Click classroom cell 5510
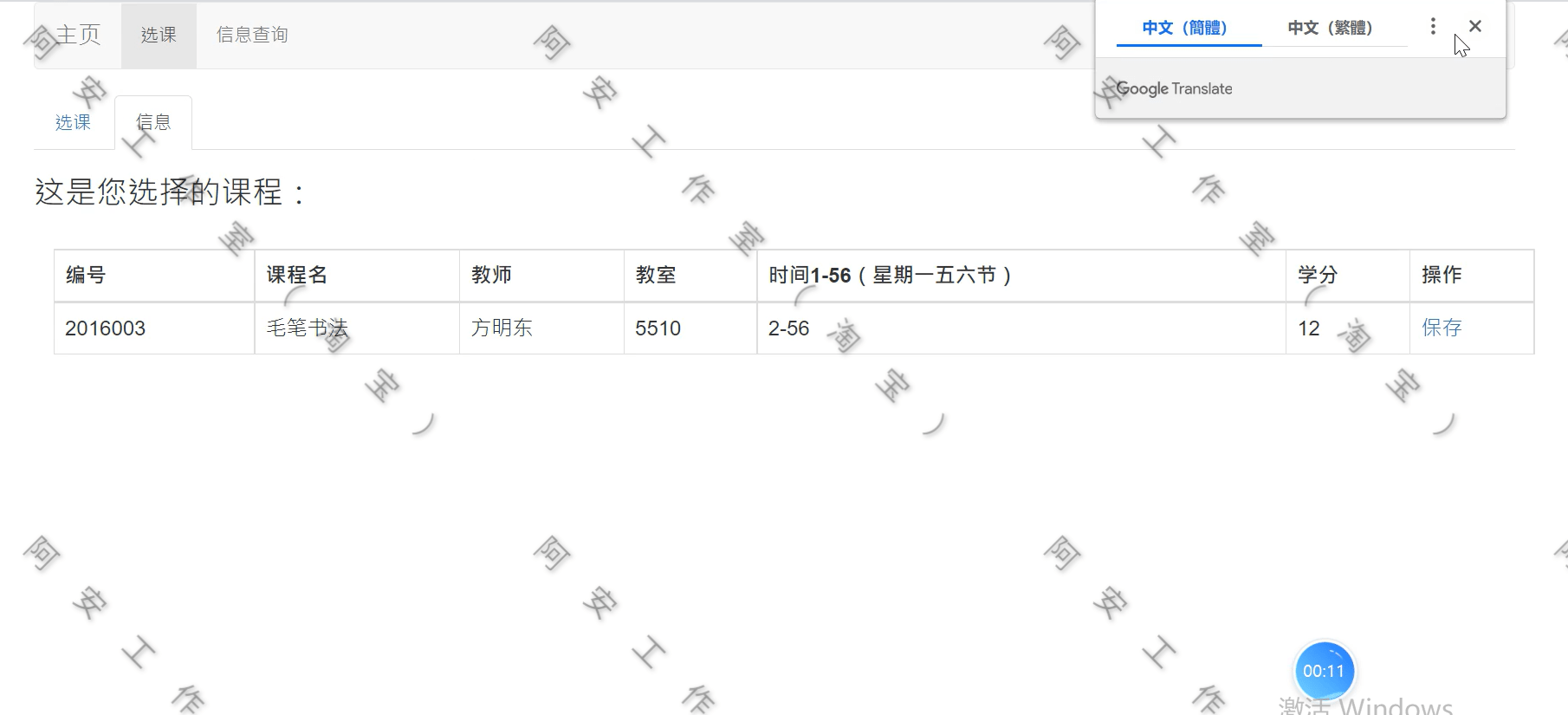Viewport: 1568px width, 715px height. pyautogui.click(x=690, y=328)
